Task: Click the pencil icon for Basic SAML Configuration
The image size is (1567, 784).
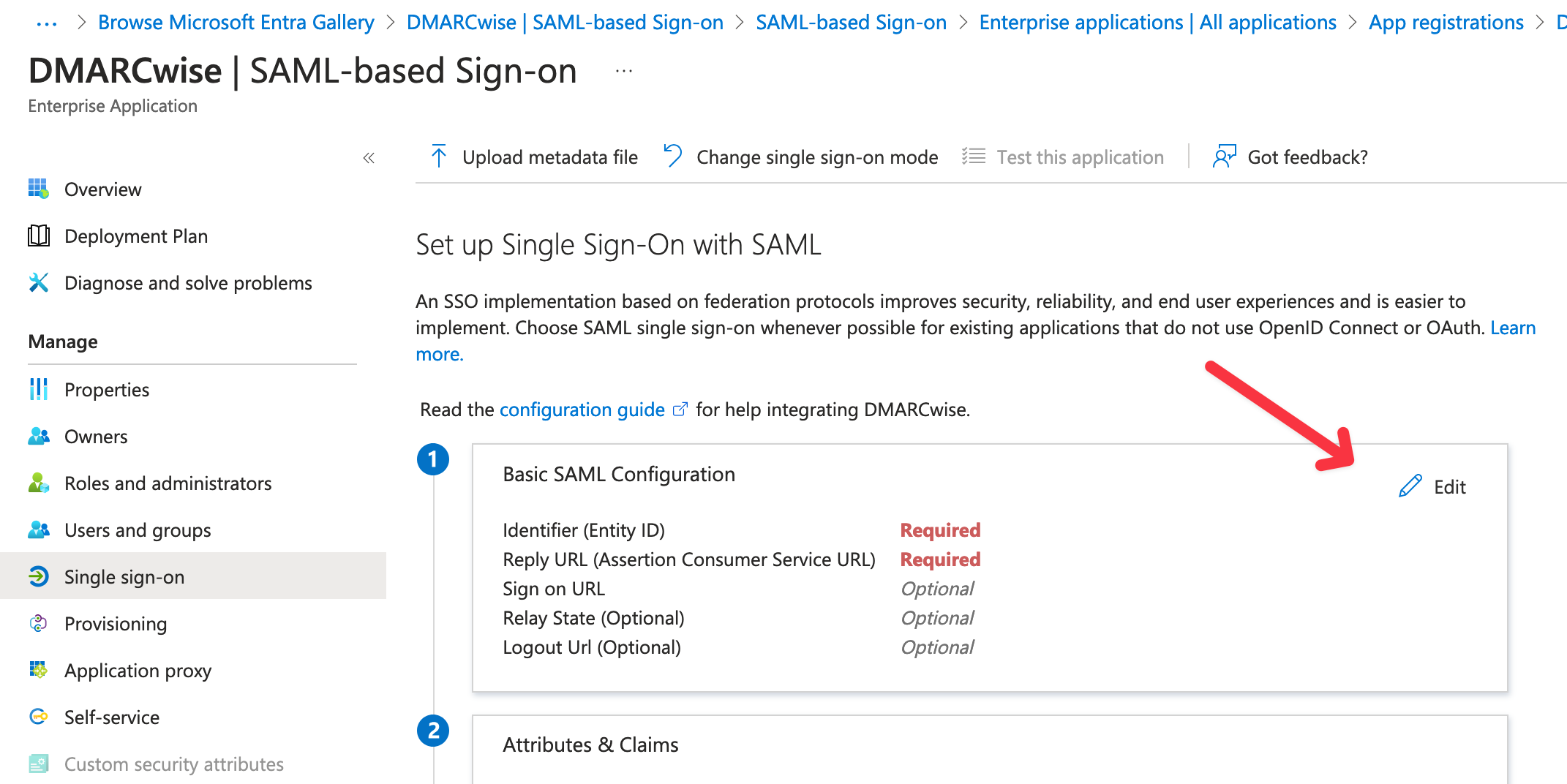Action: [1410, 486]
